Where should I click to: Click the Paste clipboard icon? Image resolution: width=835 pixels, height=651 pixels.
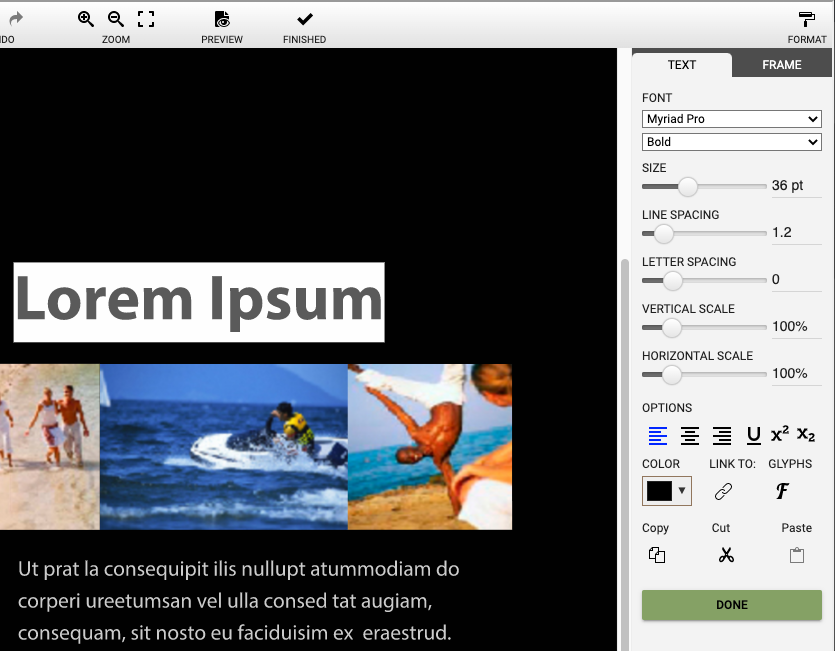(797, 555)
